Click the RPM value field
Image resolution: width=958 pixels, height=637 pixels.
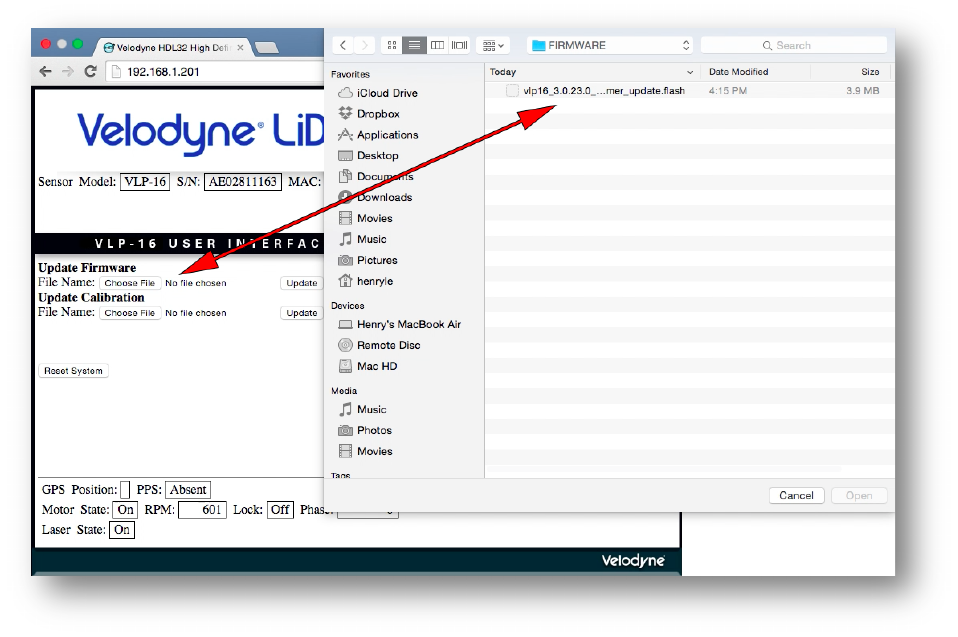pos(202,509)
